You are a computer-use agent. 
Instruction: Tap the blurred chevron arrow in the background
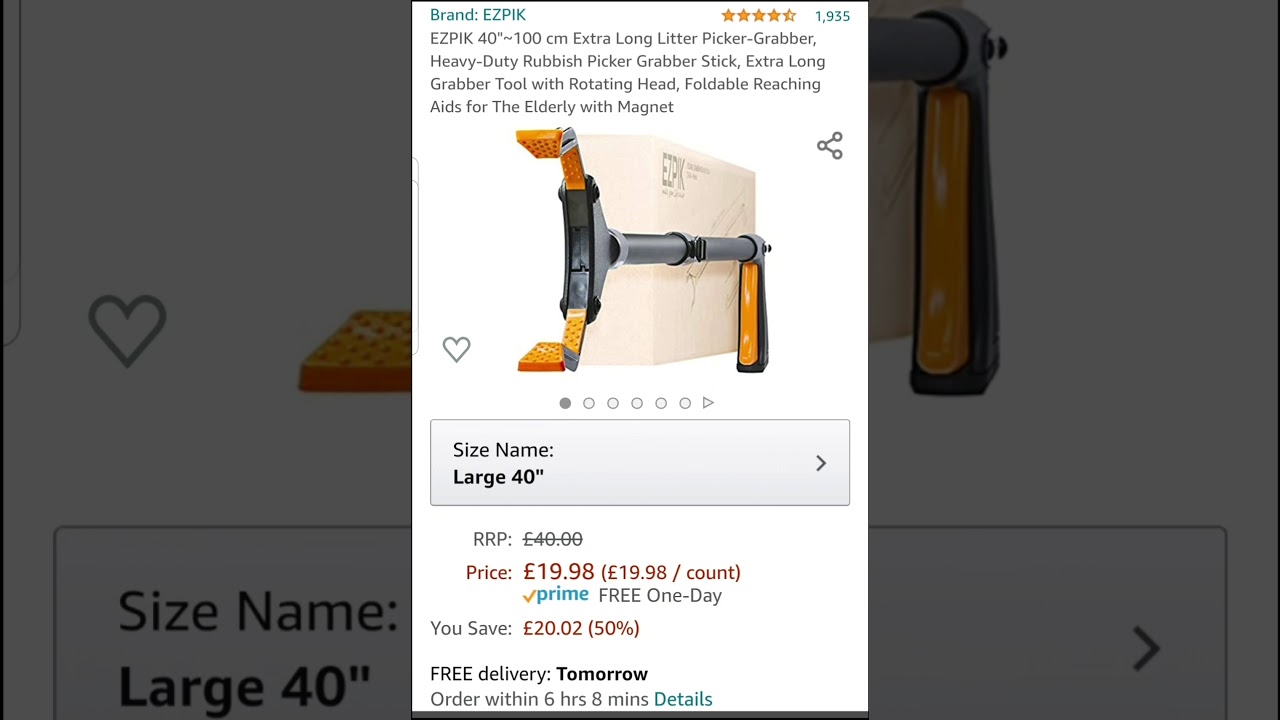pyautogui.click(x=1147, y=649)
